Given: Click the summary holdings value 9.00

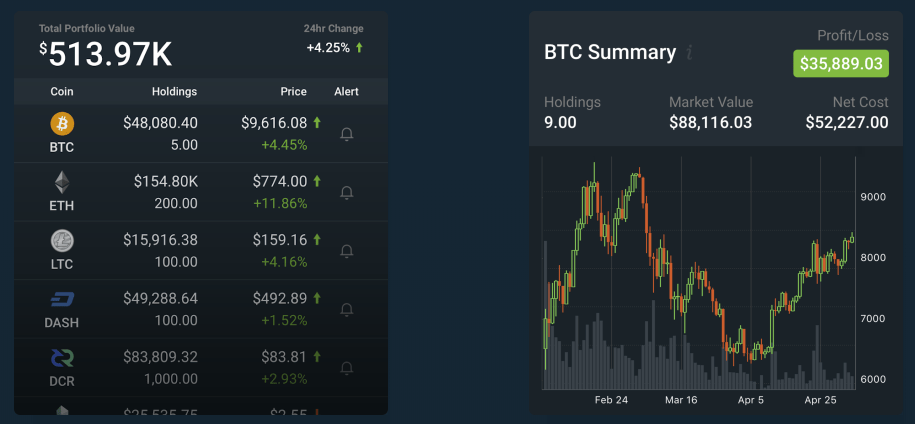Looking at the screenshot, I should tap(560, 122).
